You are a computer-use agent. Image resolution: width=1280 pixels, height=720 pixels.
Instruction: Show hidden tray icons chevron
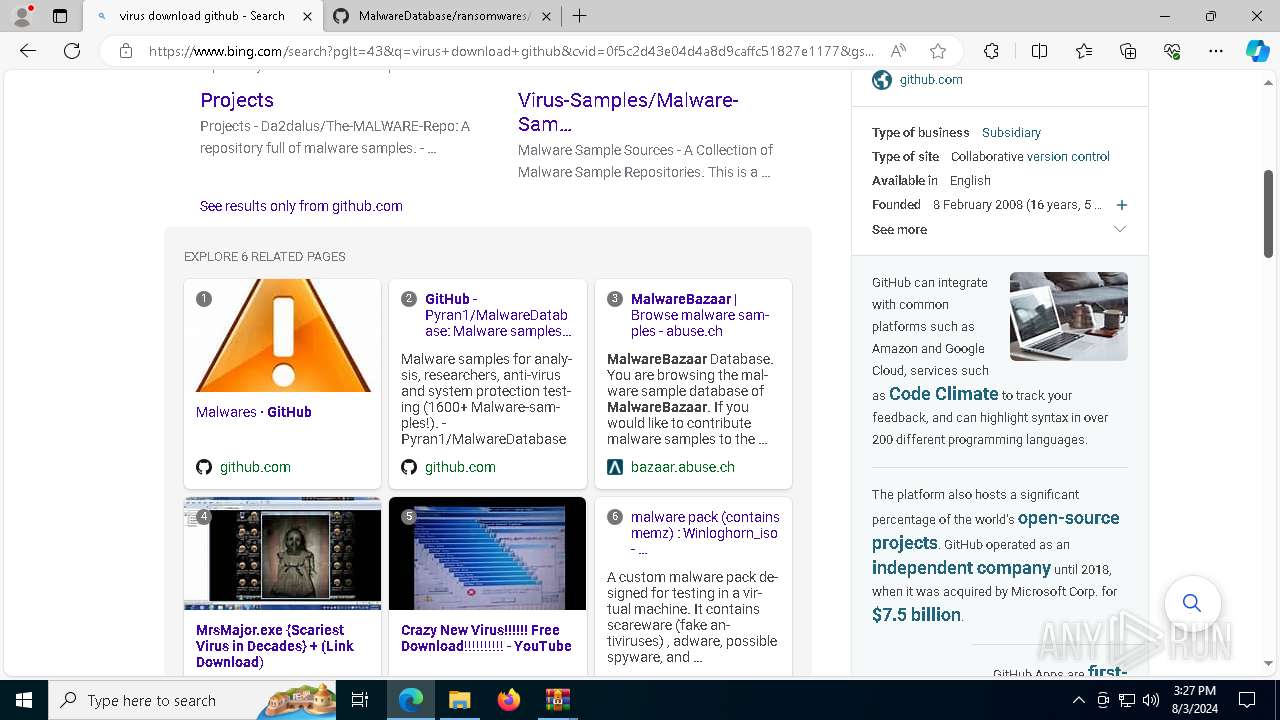point(1078,700)
